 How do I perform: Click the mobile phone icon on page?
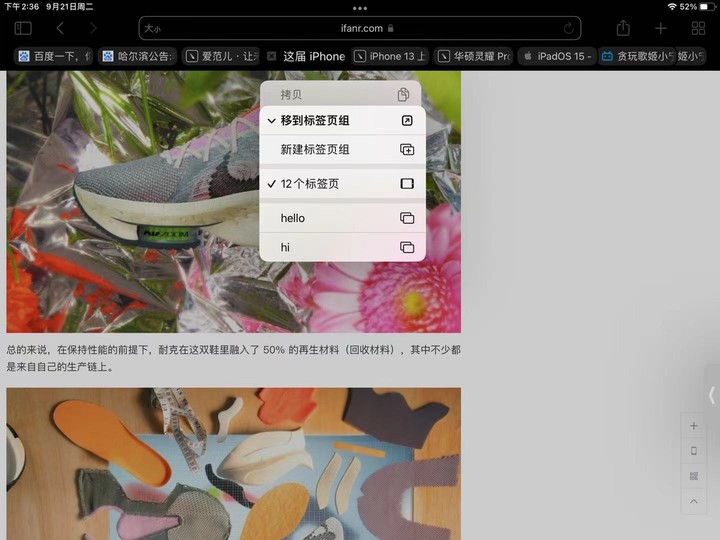(694, 451)
